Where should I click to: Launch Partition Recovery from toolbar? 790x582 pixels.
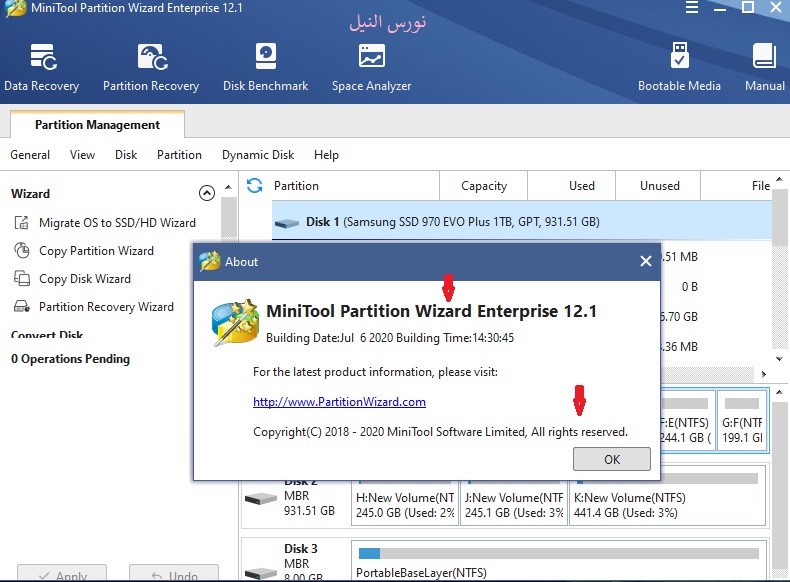[151, 67]
